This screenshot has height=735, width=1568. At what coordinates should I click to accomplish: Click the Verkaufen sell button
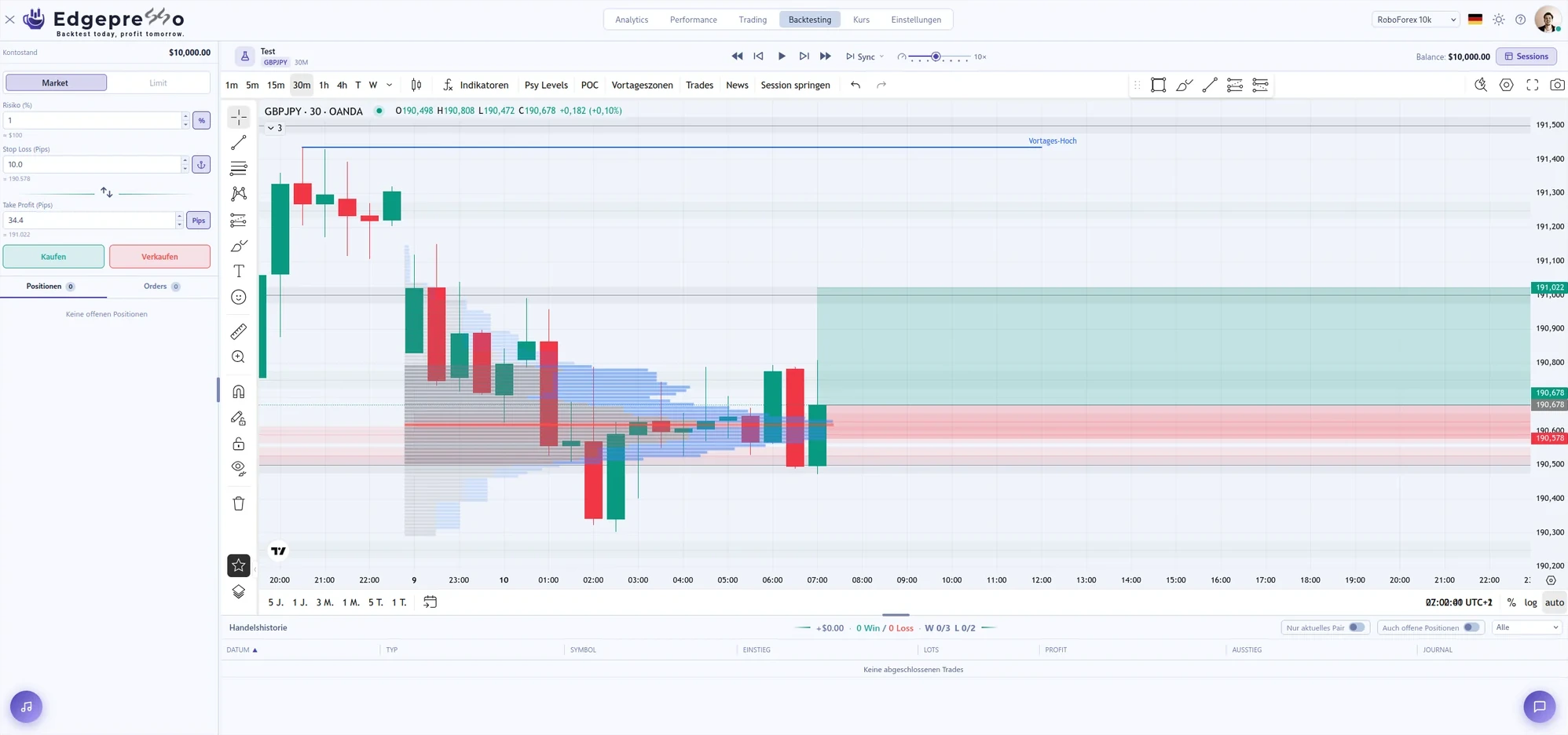[159, 257]
